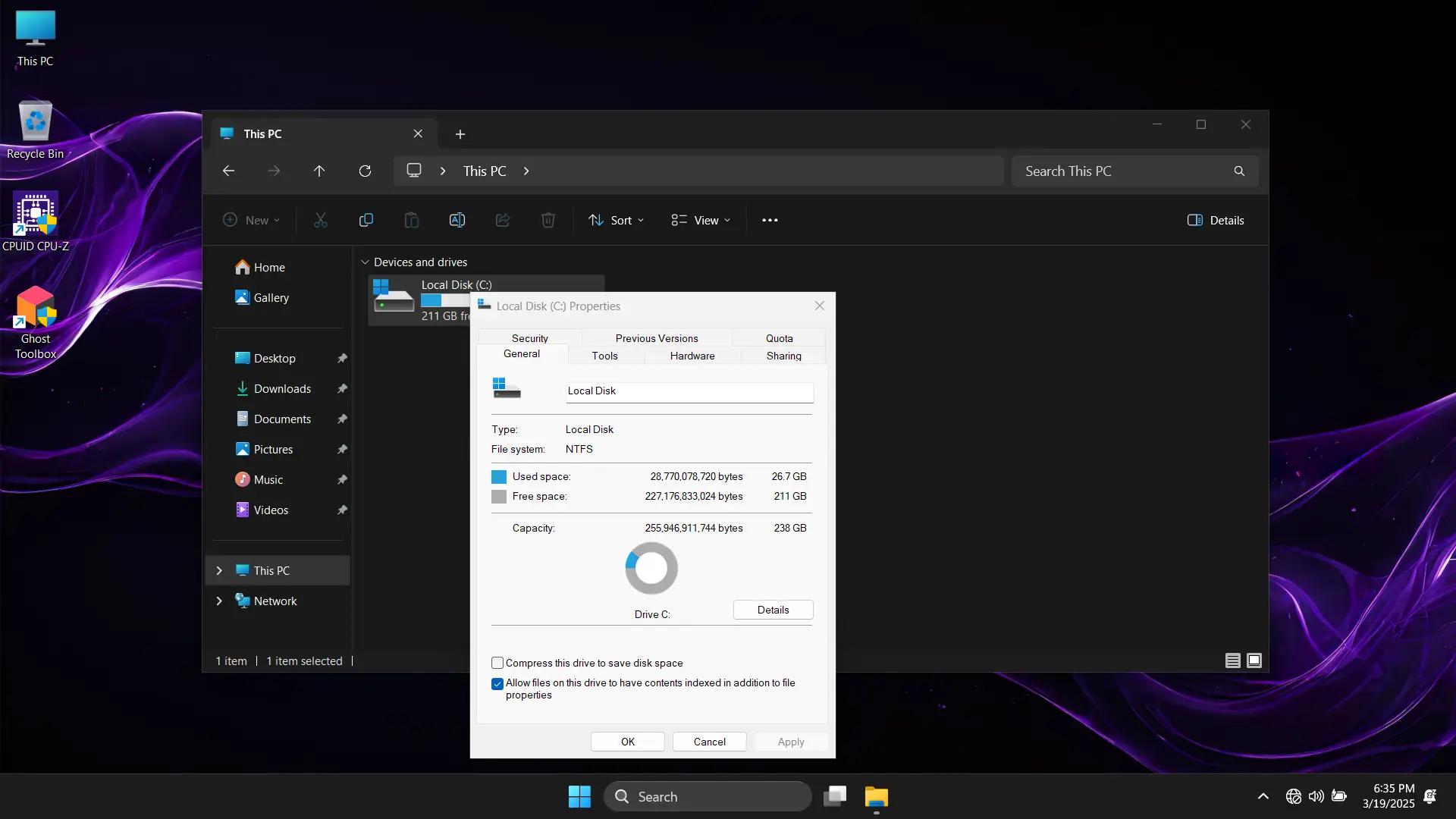This screenshot has width=1456, height=819.
Task: Click the Paste icon in the toolbar
Action: point(411,220)
